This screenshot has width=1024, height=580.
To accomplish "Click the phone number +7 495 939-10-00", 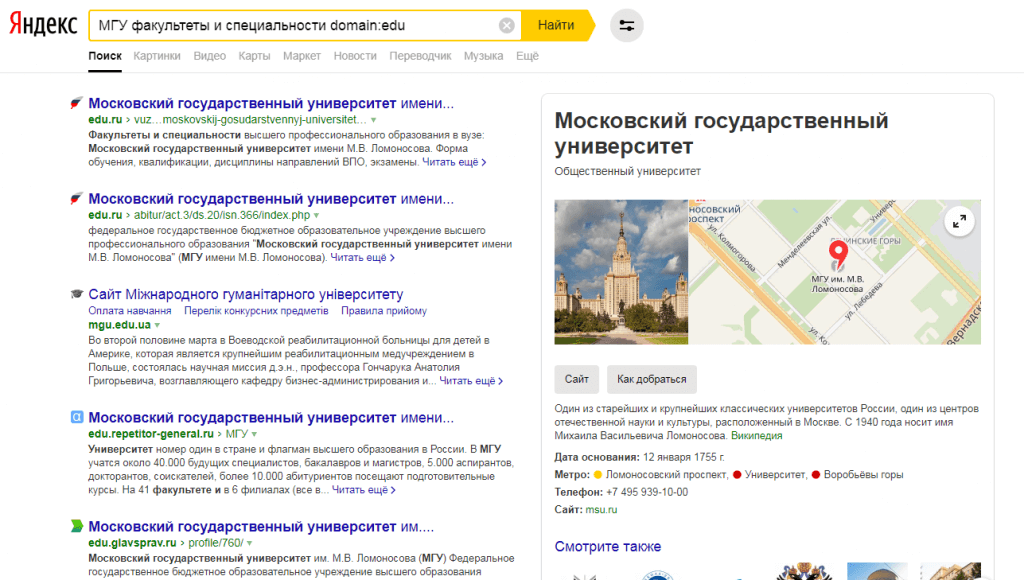I will point(647,492).
